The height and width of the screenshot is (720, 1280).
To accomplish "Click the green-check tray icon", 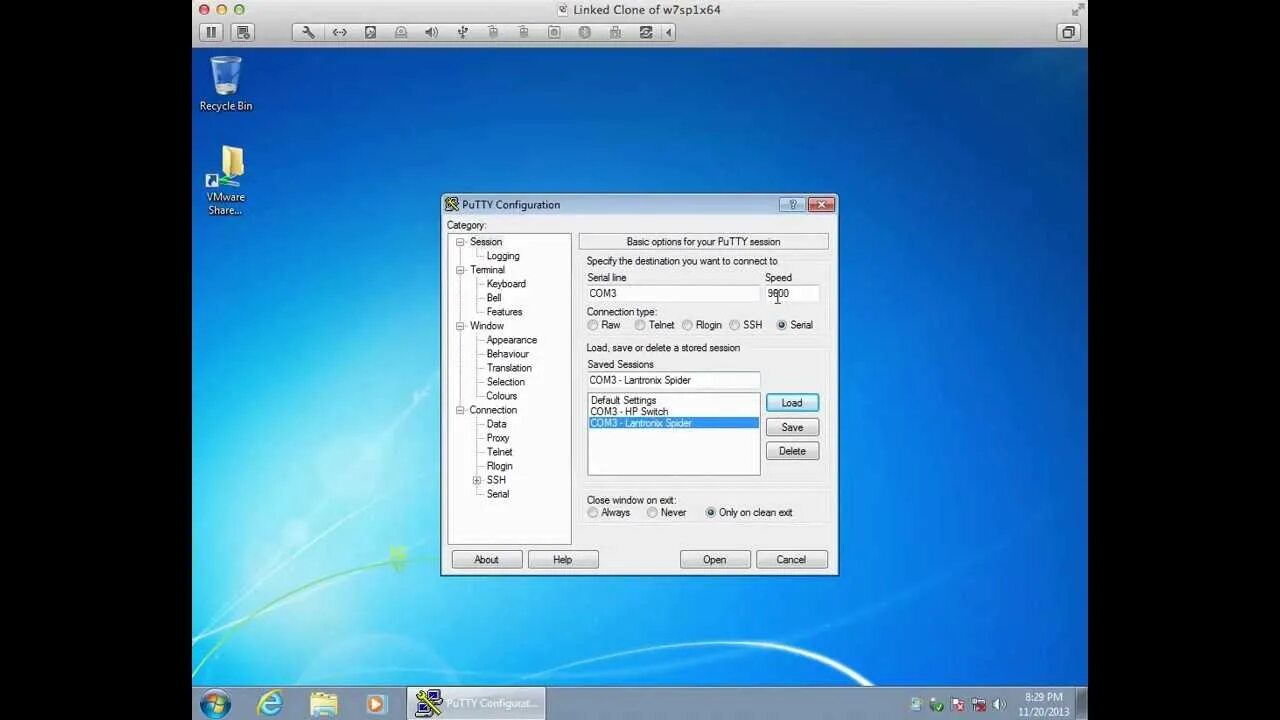I will click(x=936, y=704).
